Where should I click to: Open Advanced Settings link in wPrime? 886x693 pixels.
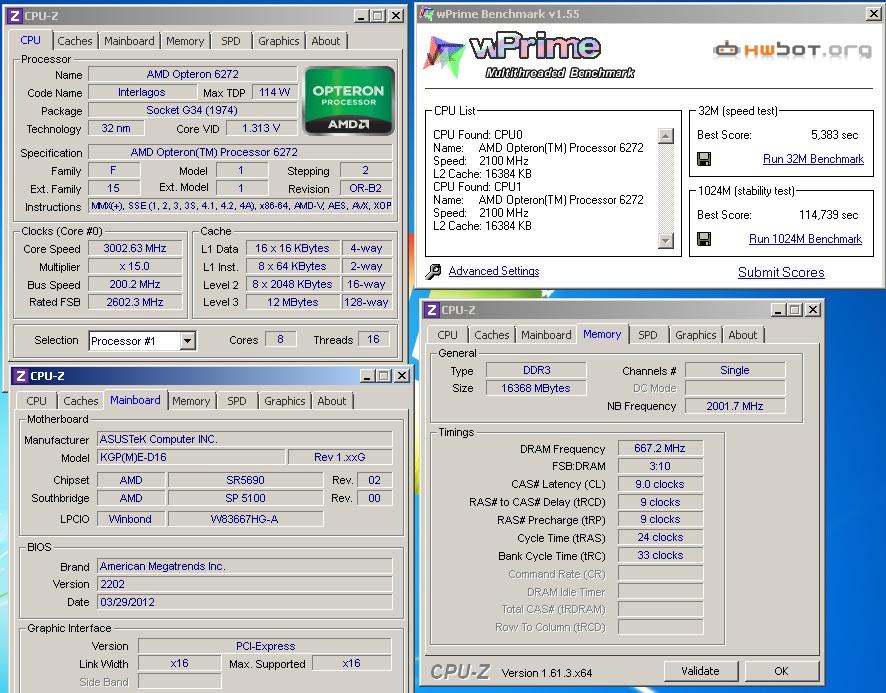(x=494, y=271)
